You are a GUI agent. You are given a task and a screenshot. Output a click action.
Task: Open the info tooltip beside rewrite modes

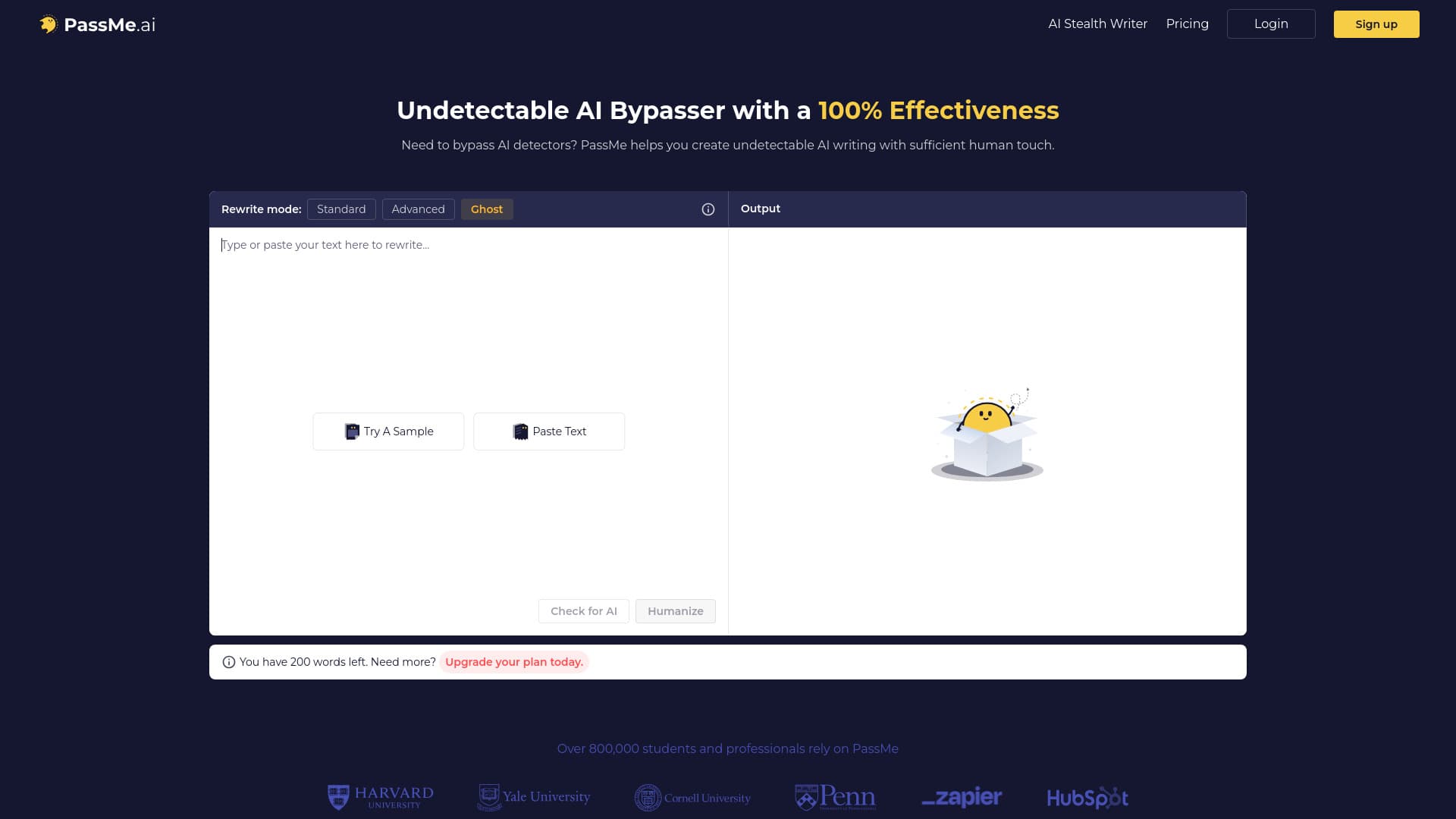pyautogui.click(x=708, y=209)
